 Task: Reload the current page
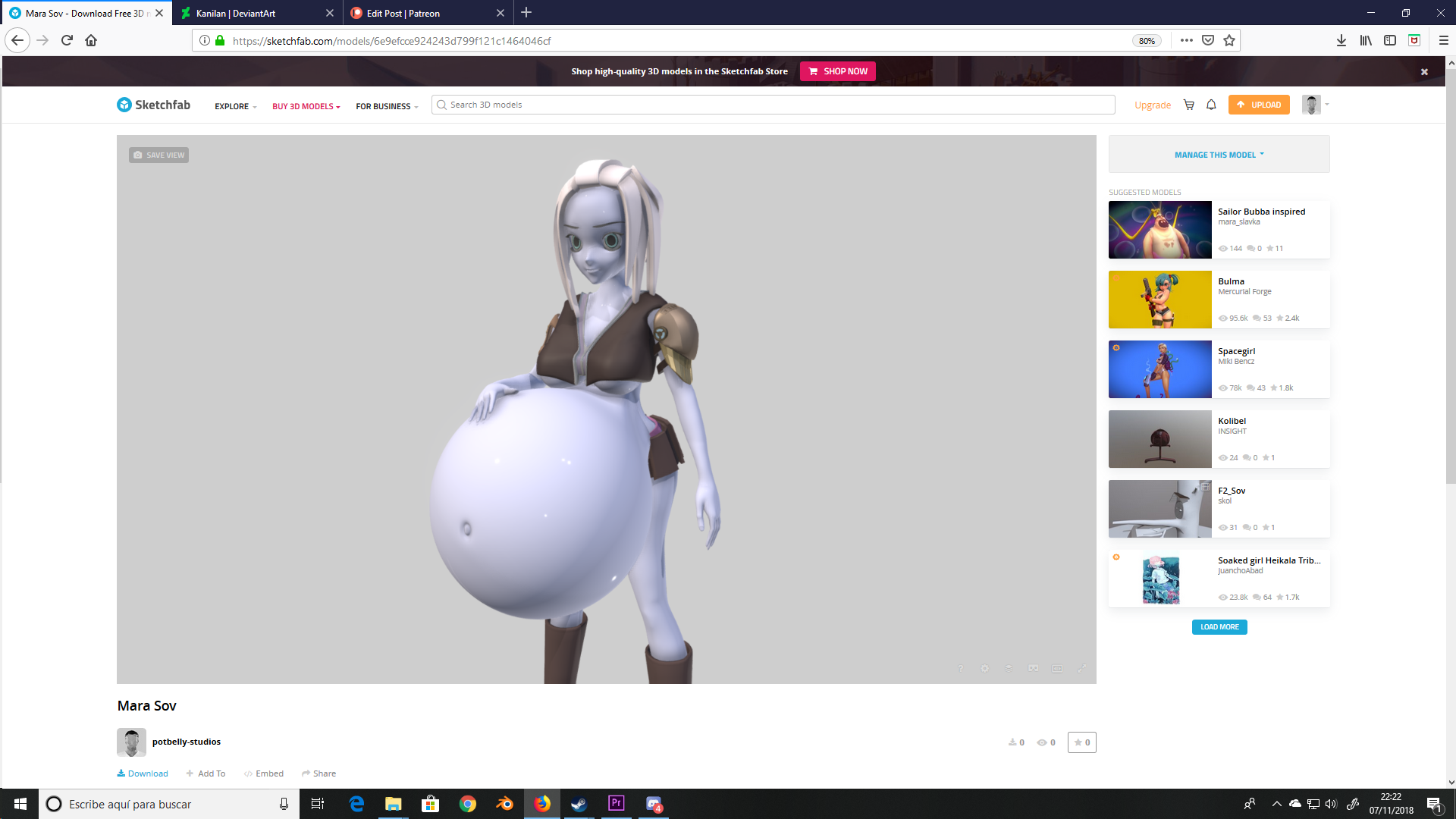[x=67, y=40]
